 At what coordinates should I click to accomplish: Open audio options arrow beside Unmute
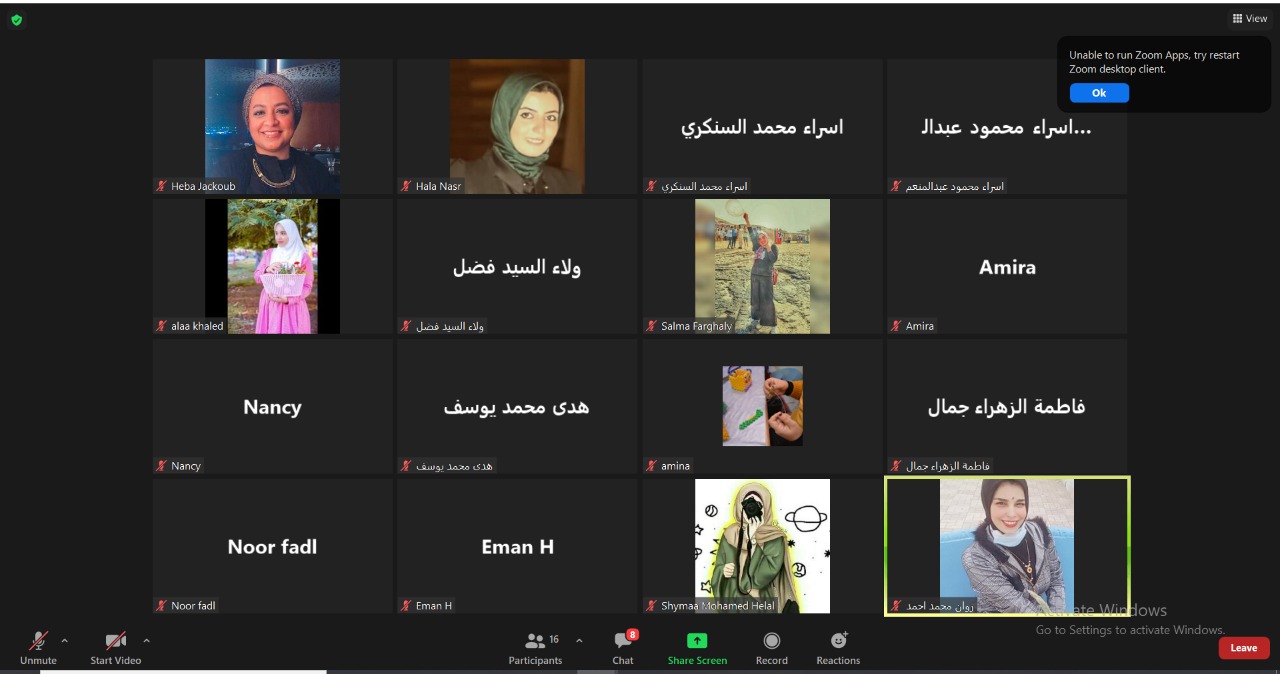pos(65,640)
